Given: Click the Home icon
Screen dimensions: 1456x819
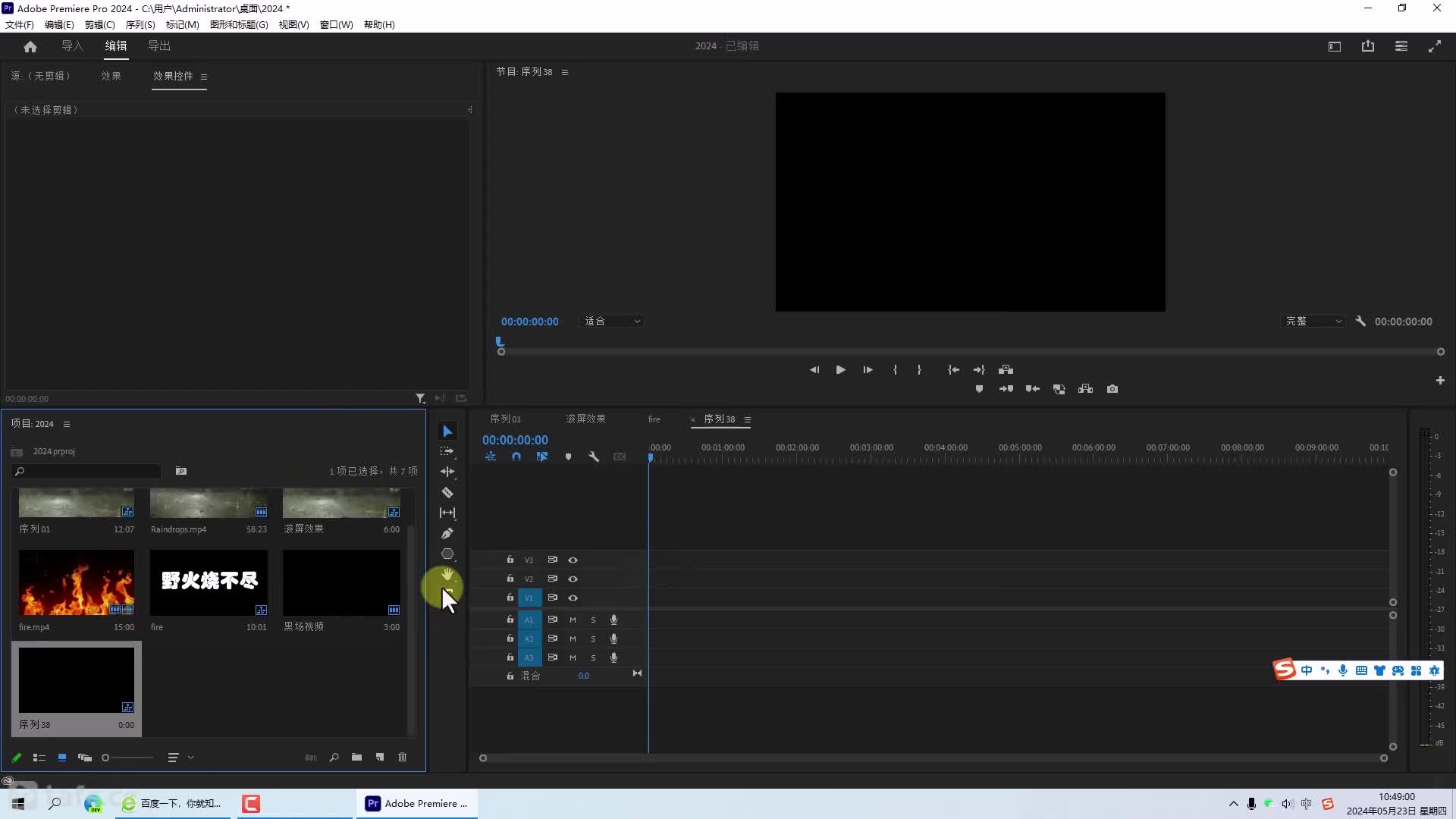Looking at the screenshot, I should (x=30, y=46).
